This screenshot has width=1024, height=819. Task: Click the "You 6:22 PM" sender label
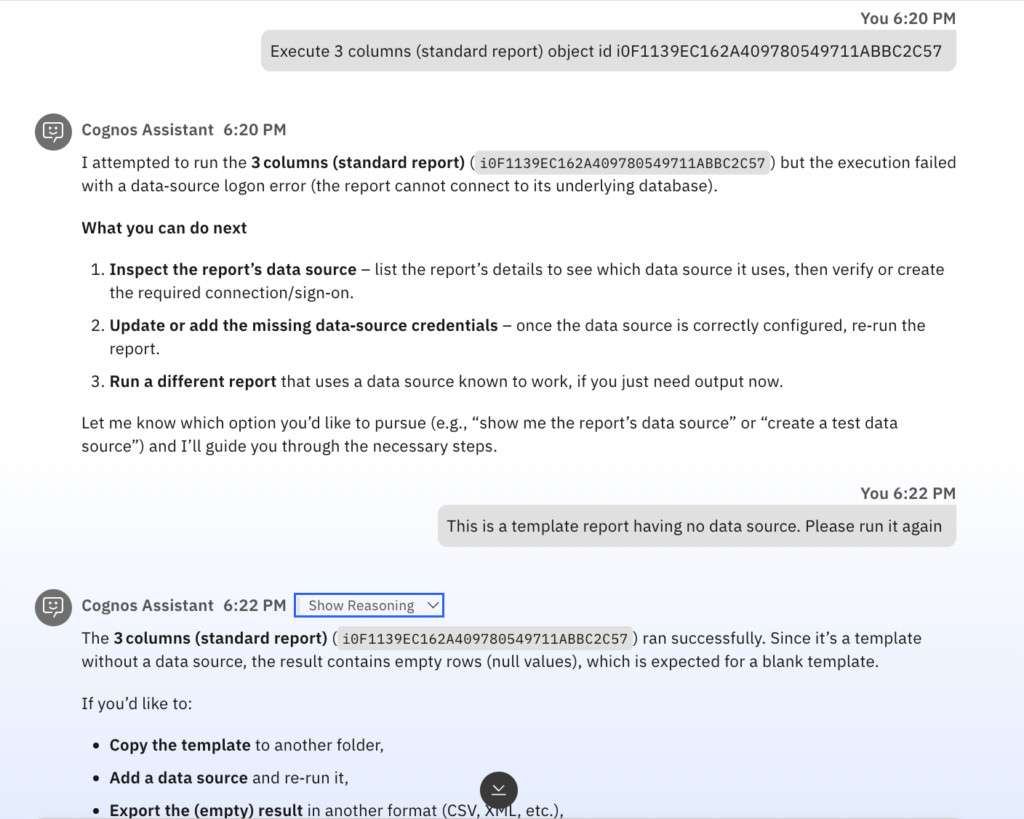(907, 493)
